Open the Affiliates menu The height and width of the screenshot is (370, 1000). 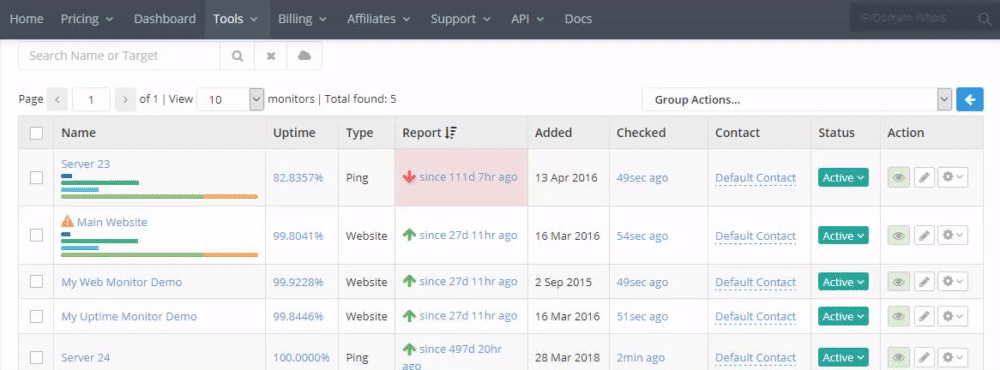(378, 19)
